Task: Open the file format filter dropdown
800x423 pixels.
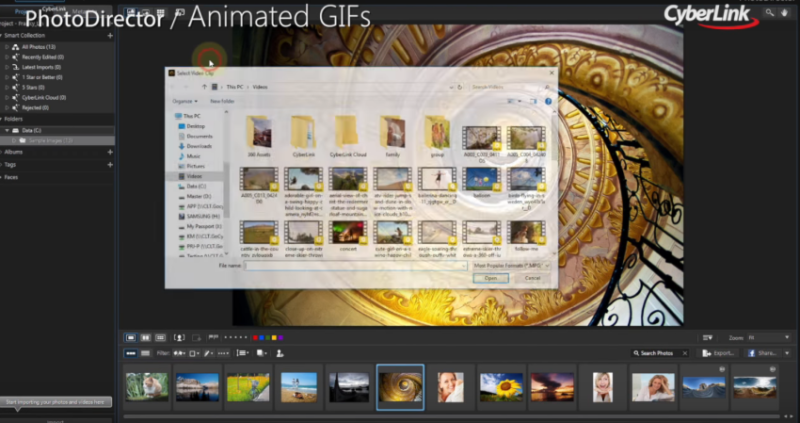Action: click(511, 266)
